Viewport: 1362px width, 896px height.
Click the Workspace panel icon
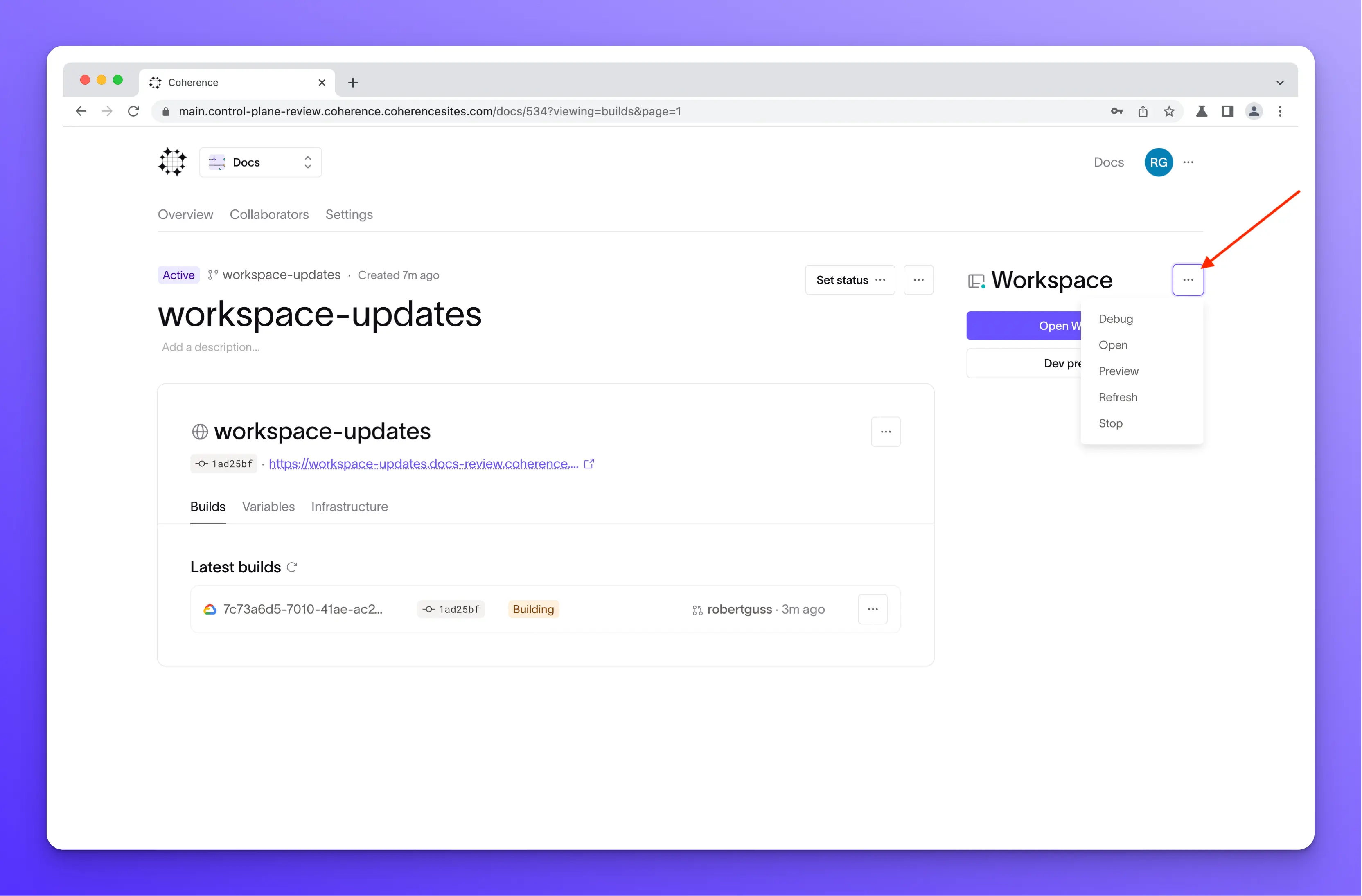976,281
